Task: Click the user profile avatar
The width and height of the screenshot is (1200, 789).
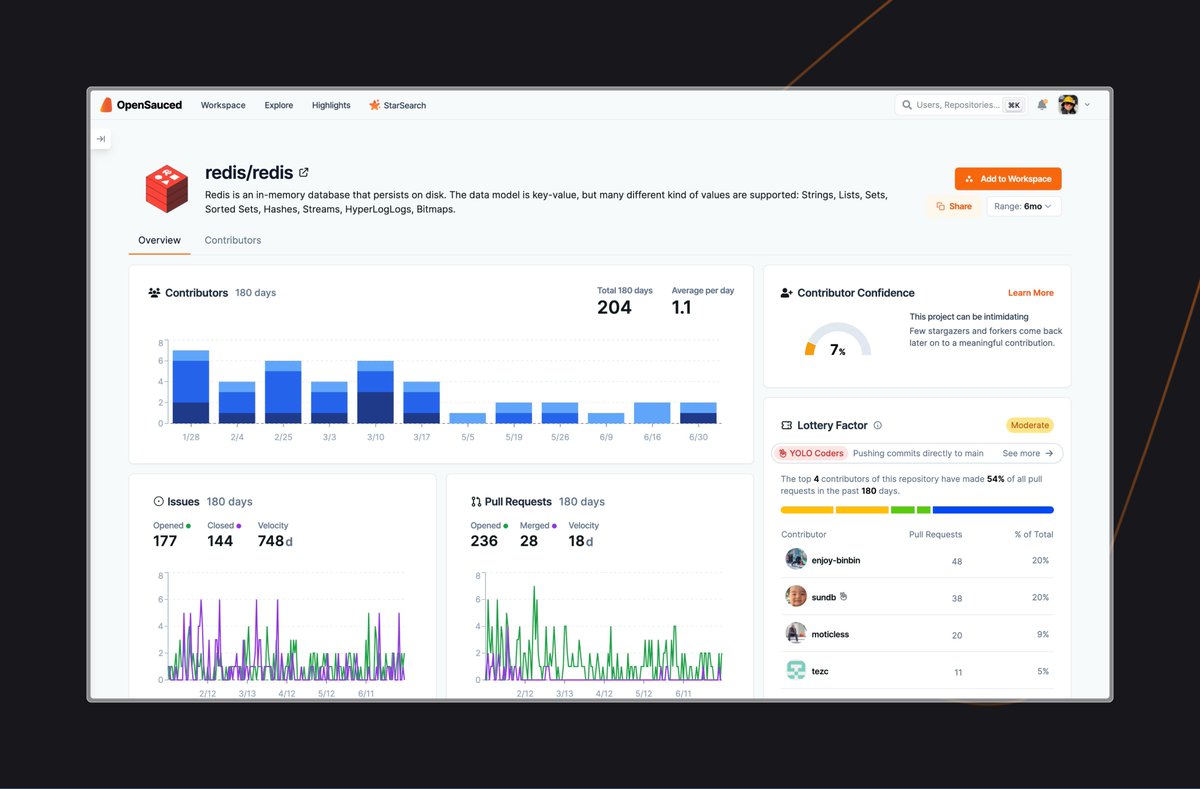Action: click(1068, 105)
